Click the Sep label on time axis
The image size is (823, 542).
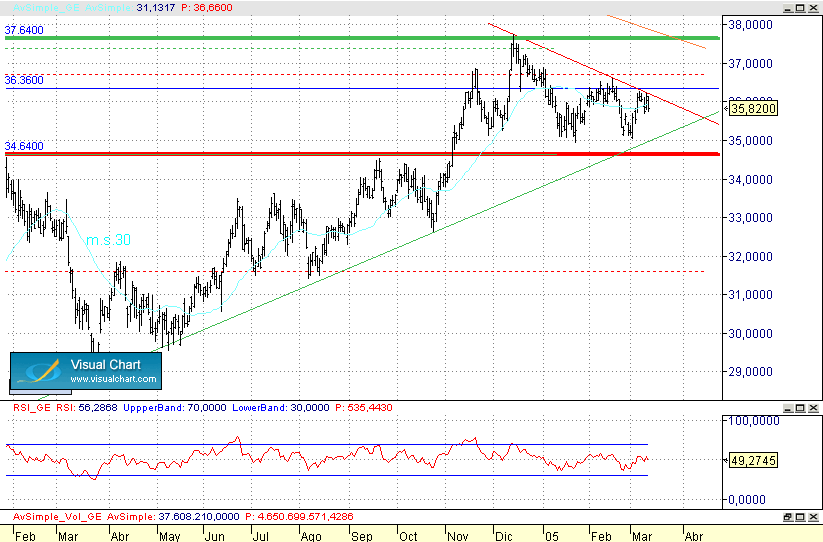[x=361, y=536]
